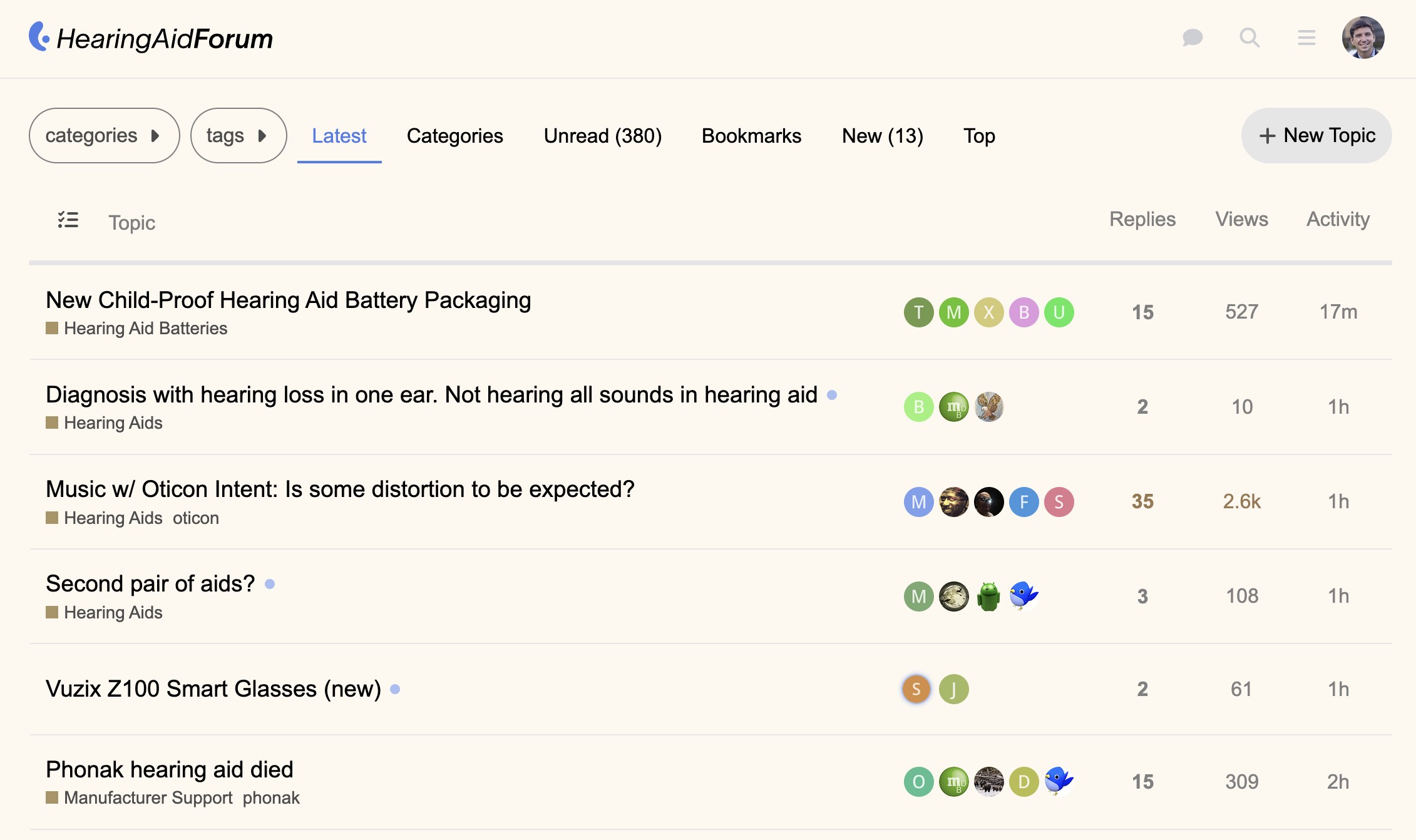The image size is (1416, 840).
Task: Open the search magnifier icon
Action: click(1249, 38)
